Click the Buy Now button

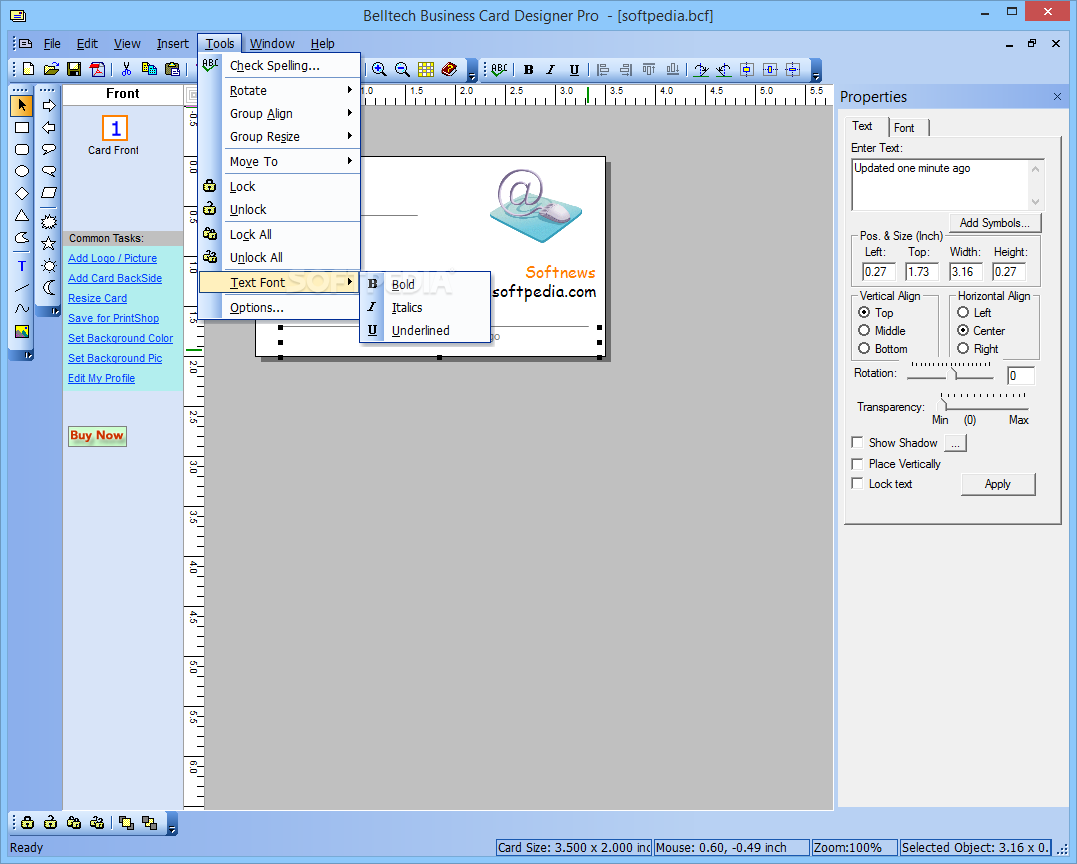(x=97, y=435)
